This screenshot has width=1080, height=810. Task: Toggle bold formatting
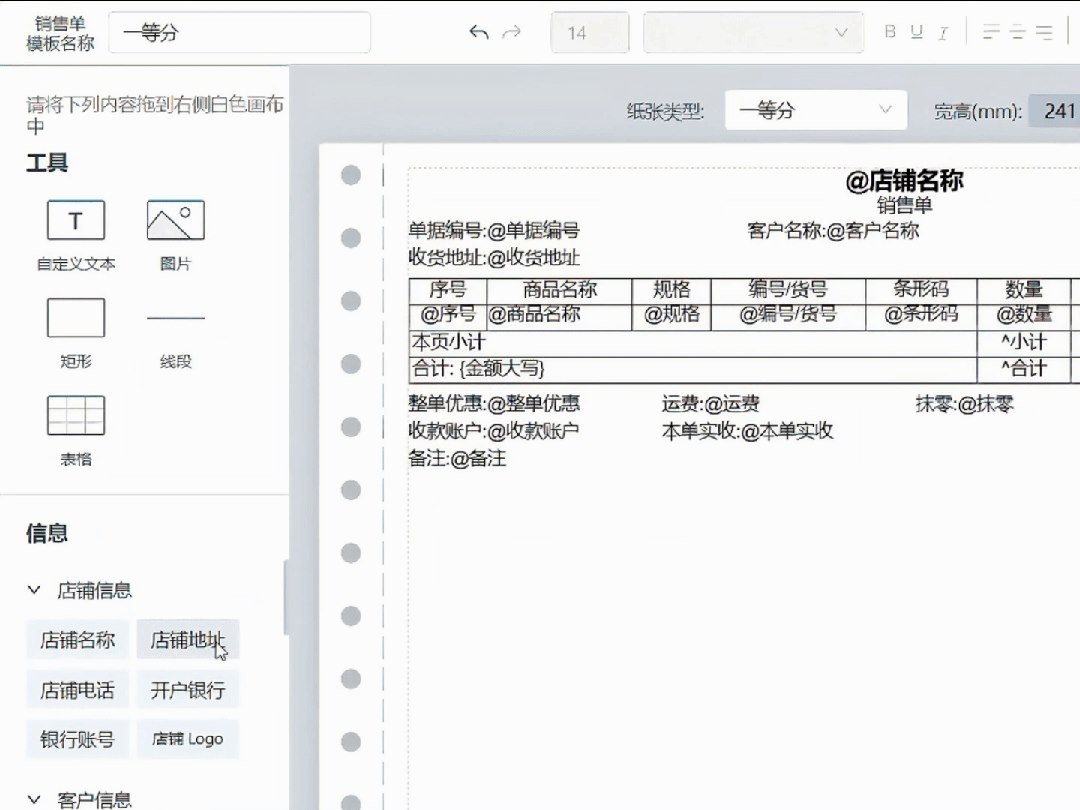pyautogui.click(x=890, y=32)
